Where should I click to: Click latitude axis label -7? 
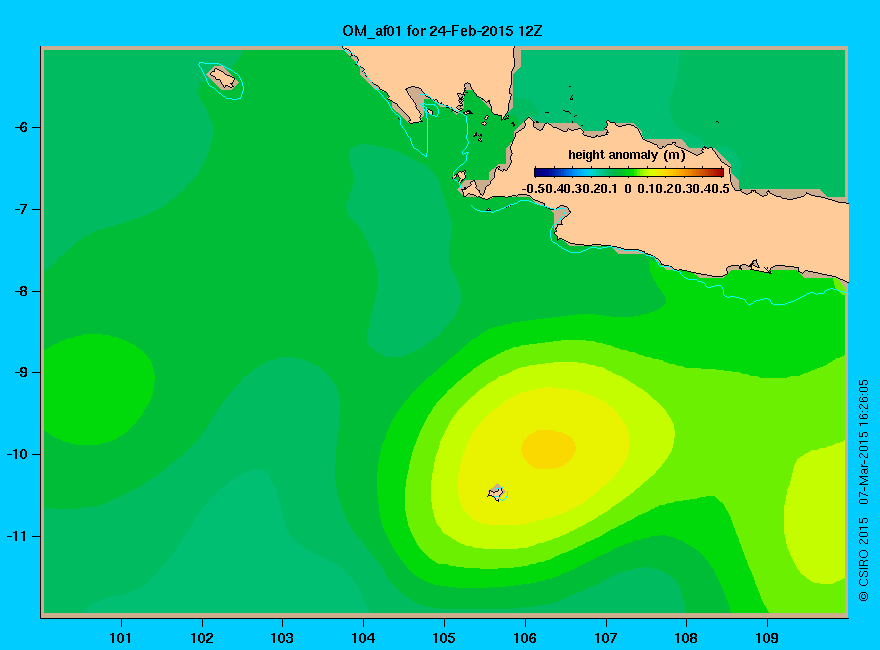pyautogui.click(x=21, y=209)
